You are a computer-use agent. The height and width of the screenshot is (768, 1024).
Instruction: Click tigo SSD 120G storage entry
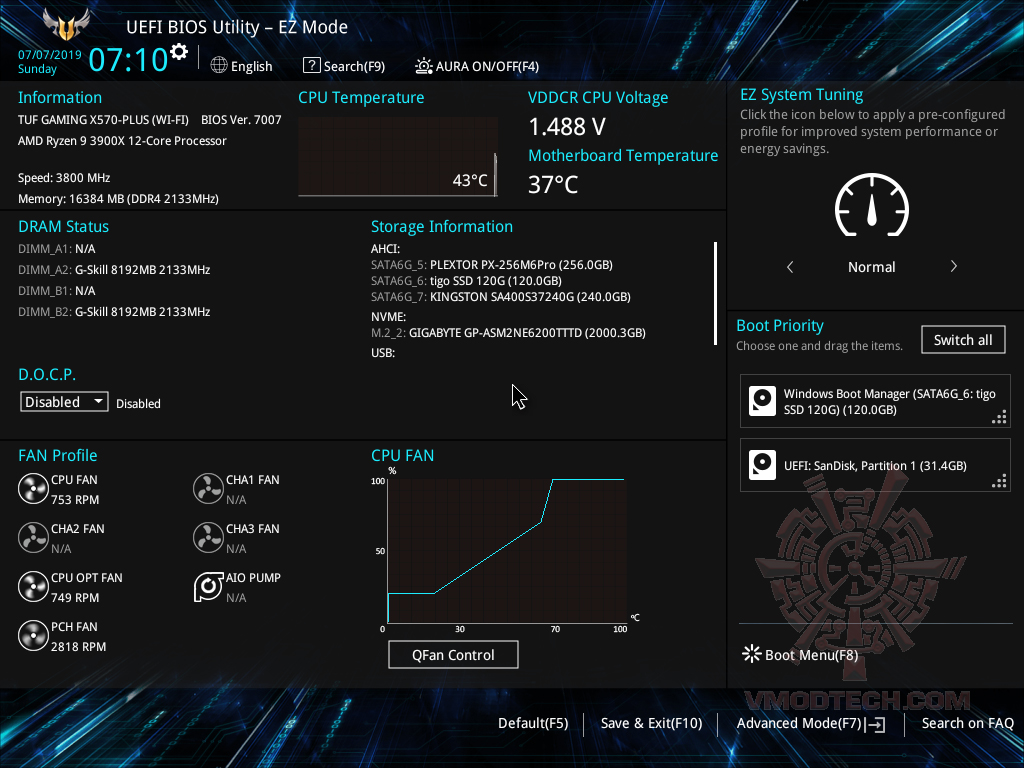466,281
